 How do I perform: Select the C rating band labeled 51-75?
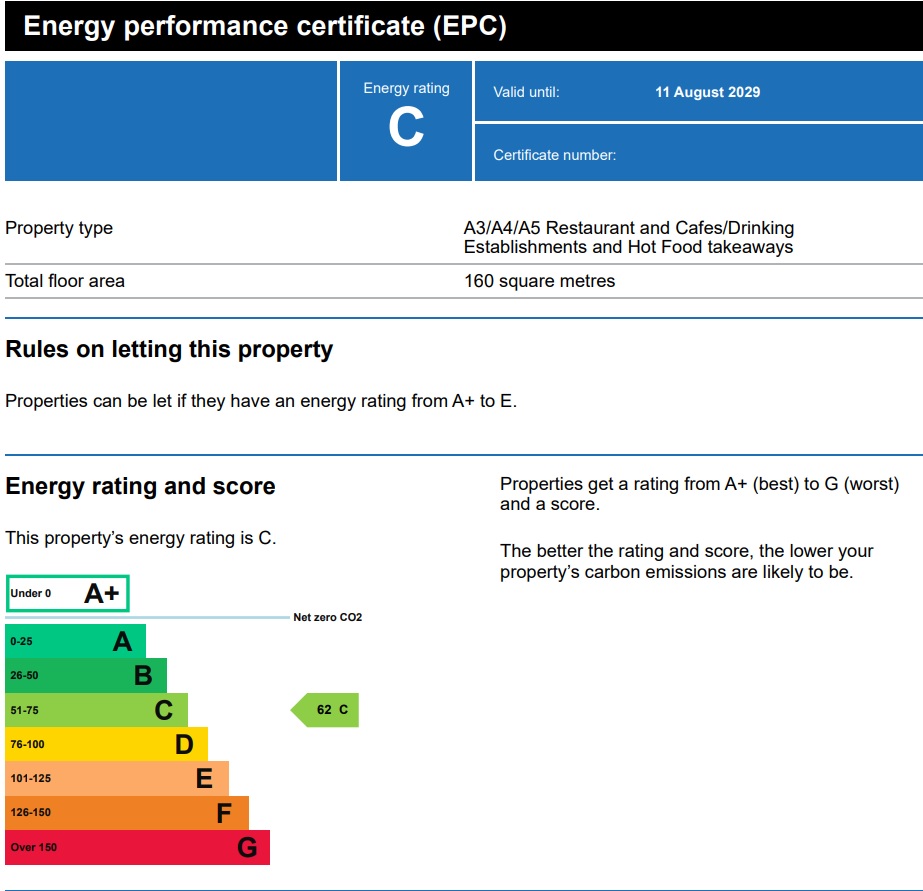coord(96,710)
